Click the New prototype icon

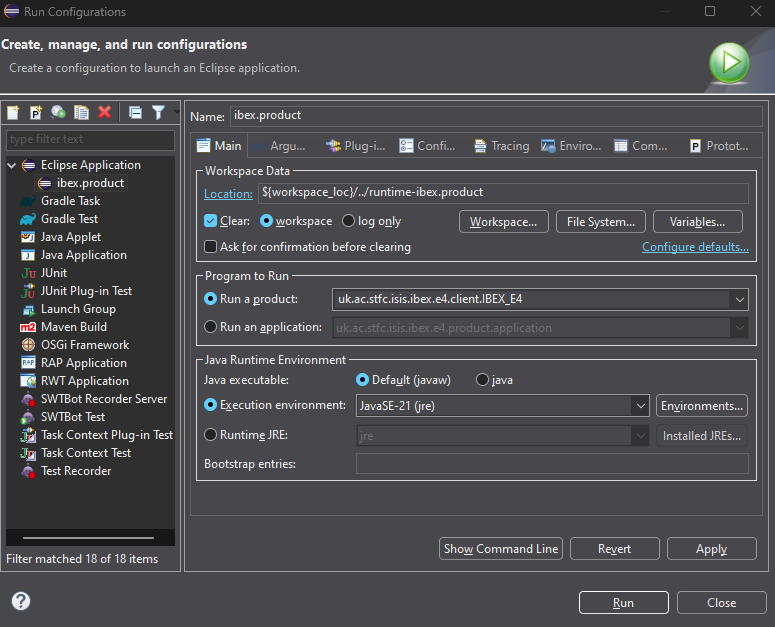[x=36, y=113]
